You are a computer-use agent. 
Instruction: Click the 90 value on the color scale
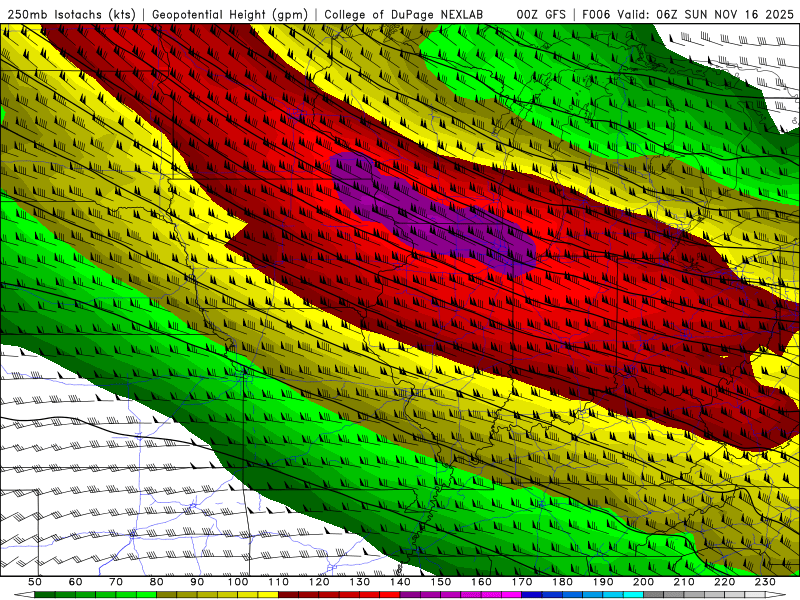197,582
